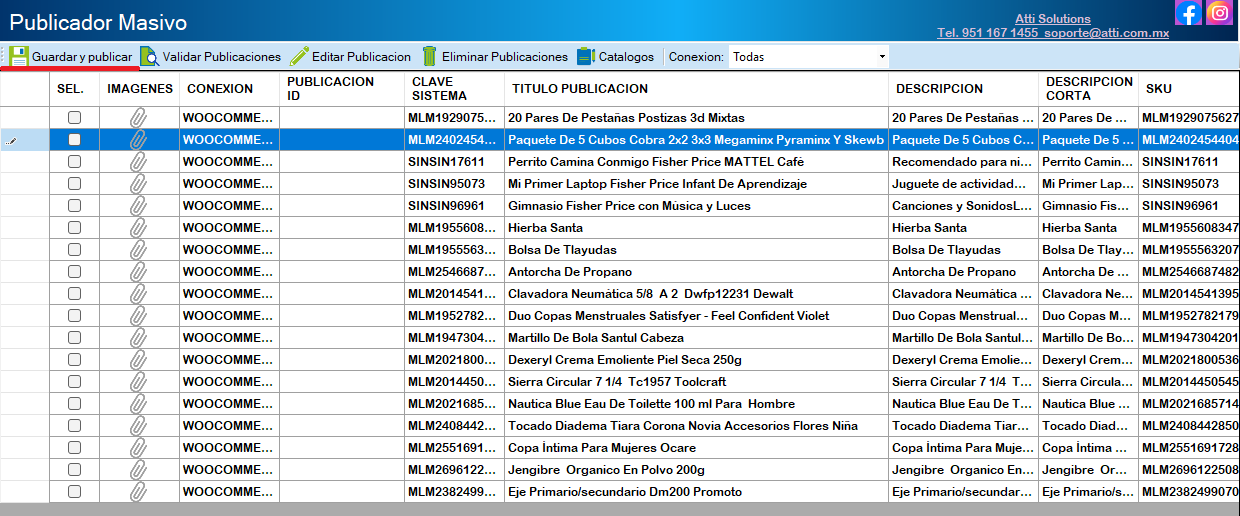Viewport: 1240px width, 516px height.
Task: Open the Instagram icon in the header
Action: [x=1219, y=13]
